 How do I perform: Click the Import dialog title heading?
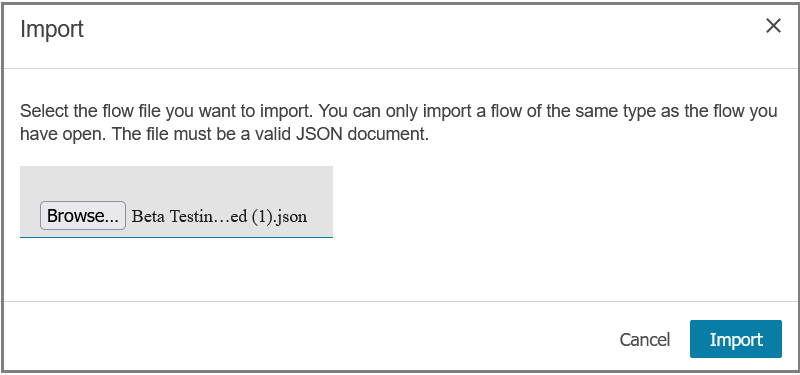(x=52, y=29)
